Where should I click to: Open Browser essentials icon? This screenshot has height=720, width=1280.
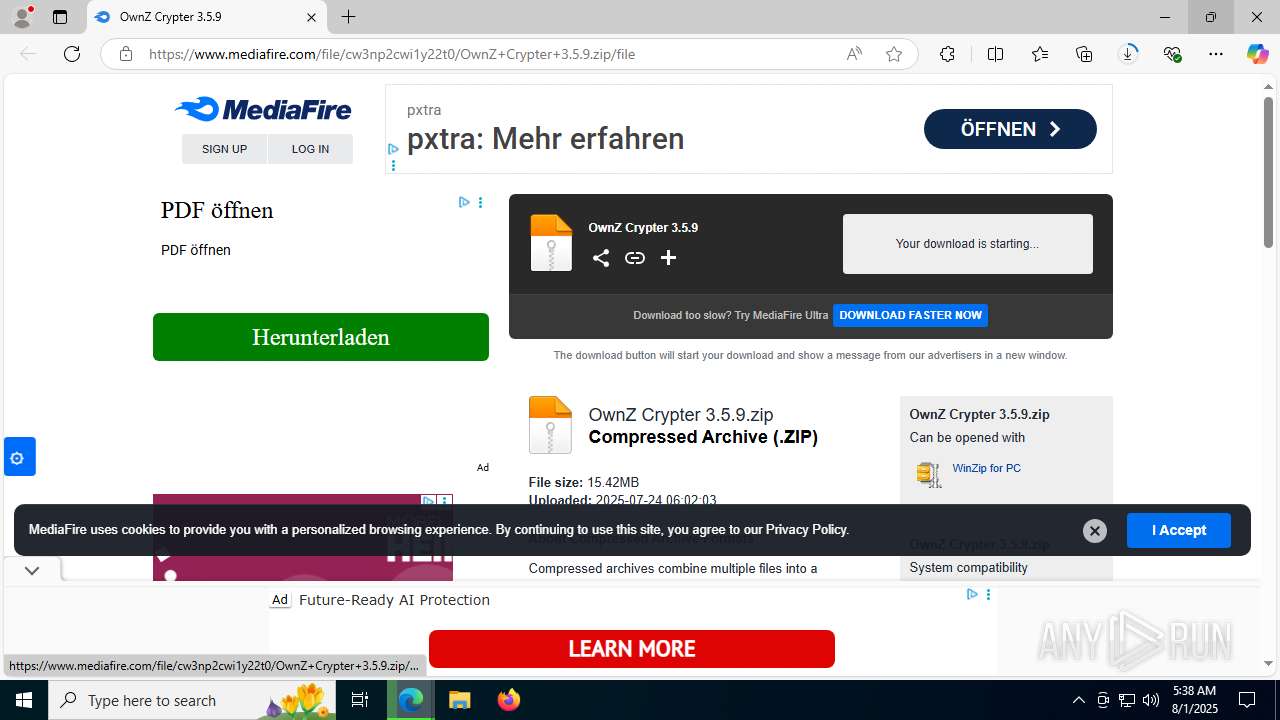[x=1172, y=54]
